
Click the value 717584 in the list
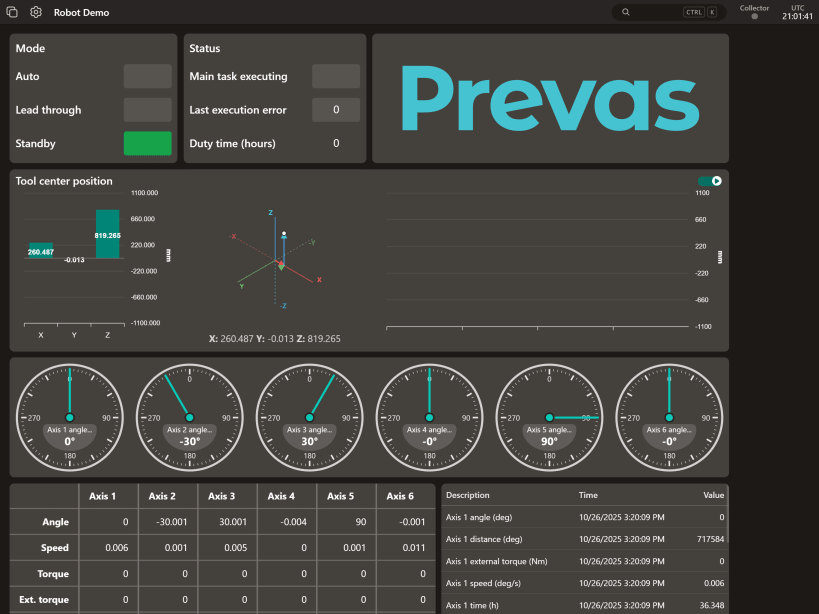[710, 539]
